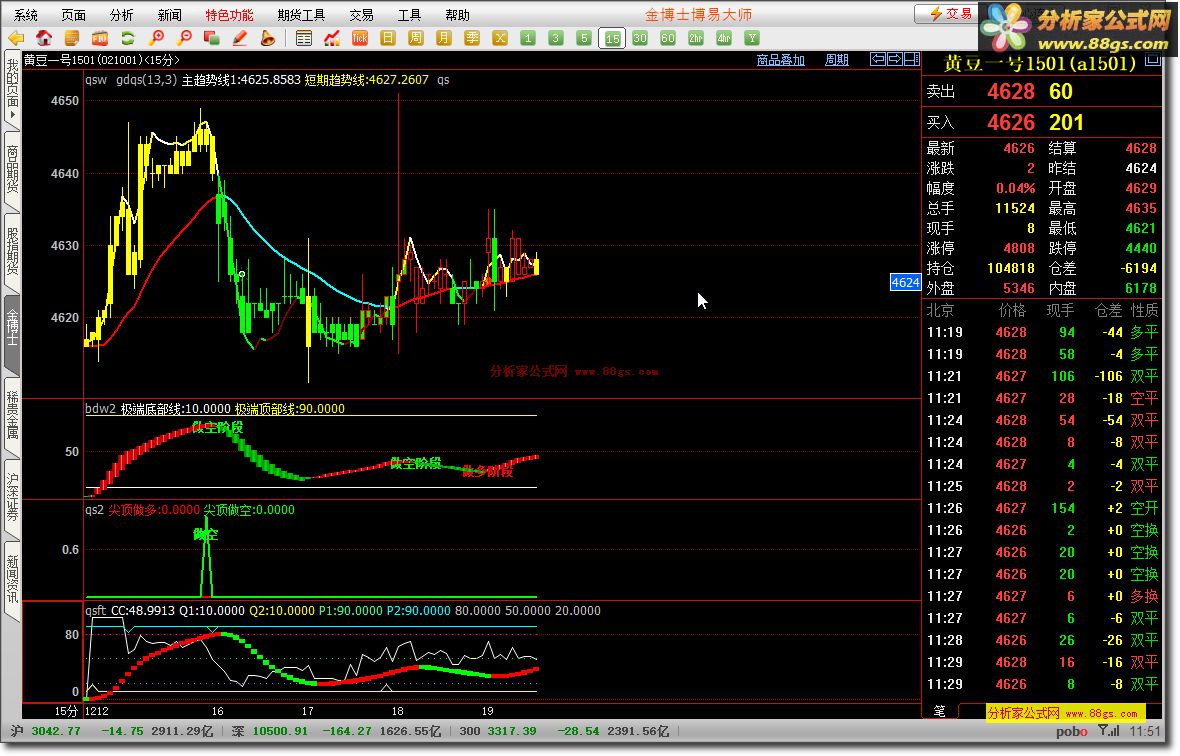Toggle the 30-minute period button
1180x756 pixels.
coord(640,38)
